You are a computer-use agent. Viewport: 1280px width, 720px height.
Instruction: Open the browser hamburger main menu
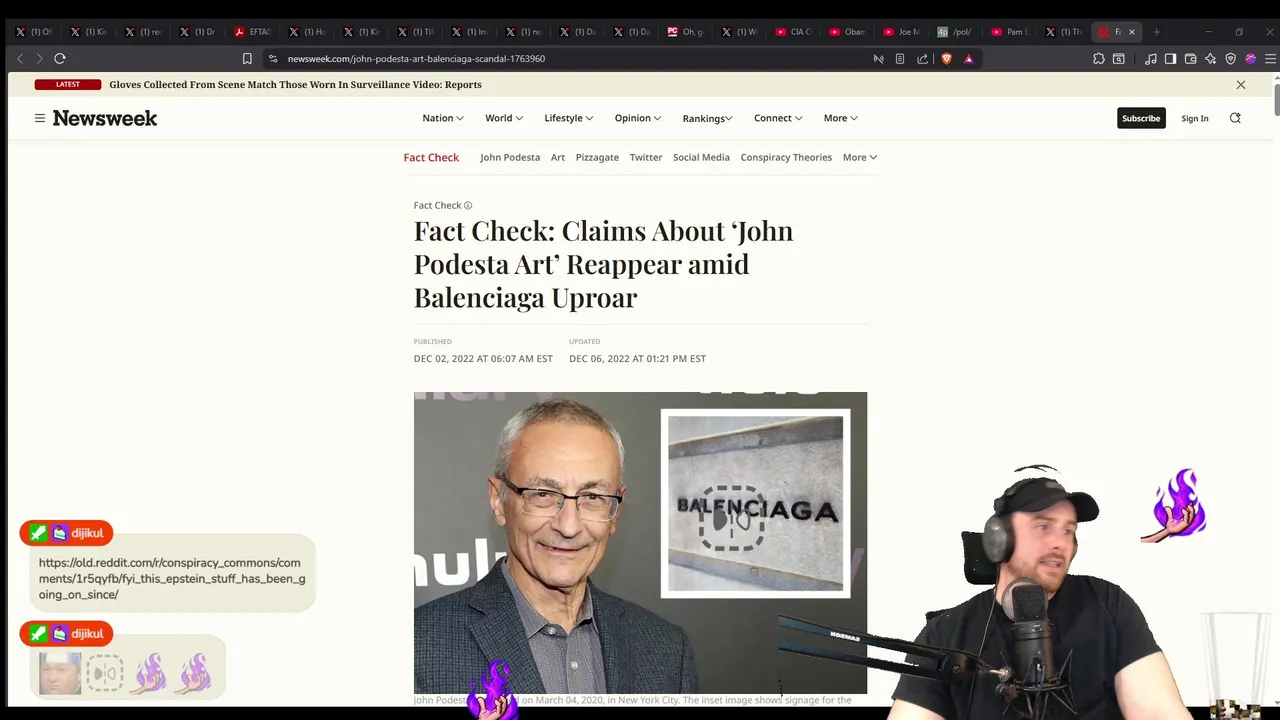point(1270,59)
